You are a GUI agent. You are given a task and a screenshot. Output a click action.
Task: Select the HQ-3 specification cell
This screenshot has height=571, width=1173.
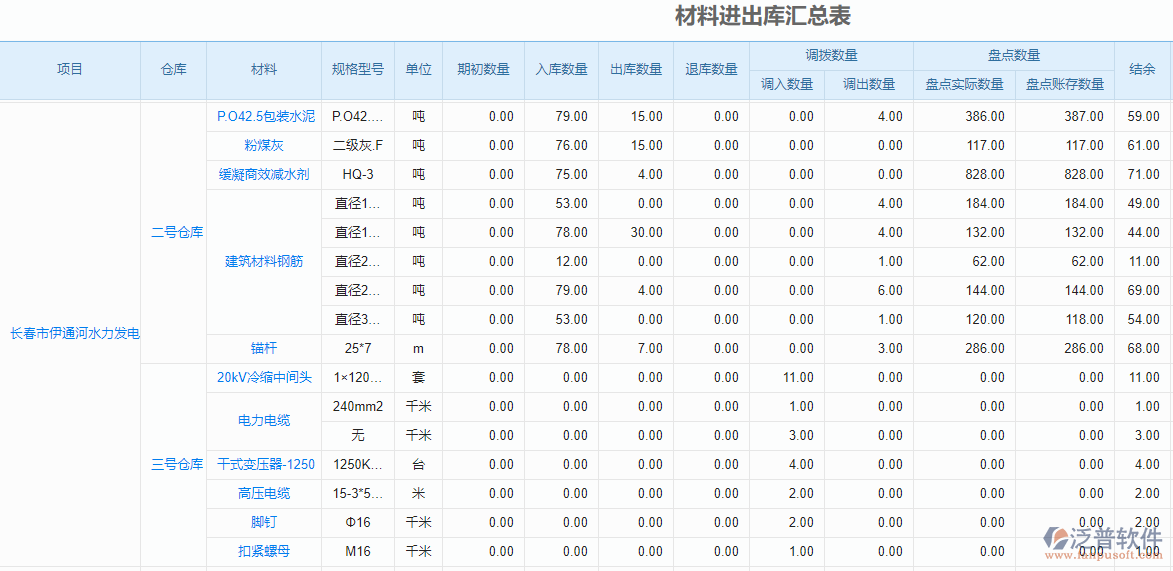tap(358, 174)
